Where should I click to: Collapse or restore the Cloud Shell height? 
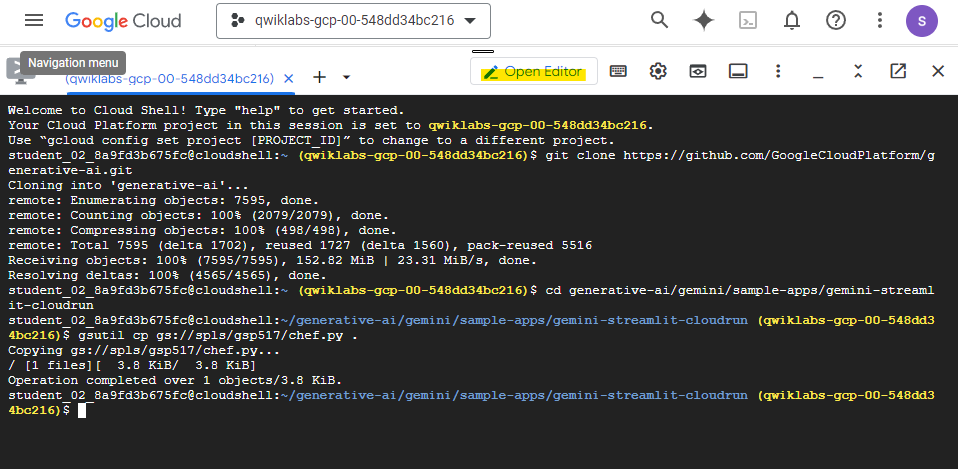point(858,71)
